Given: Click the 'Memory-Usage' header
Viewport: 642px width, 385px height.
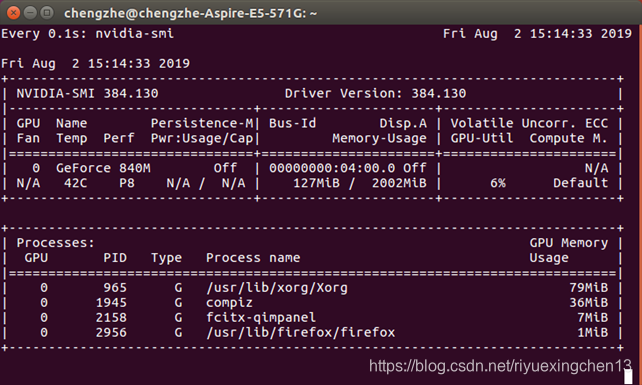Looking at the screenshot, I should click(380, 138).
